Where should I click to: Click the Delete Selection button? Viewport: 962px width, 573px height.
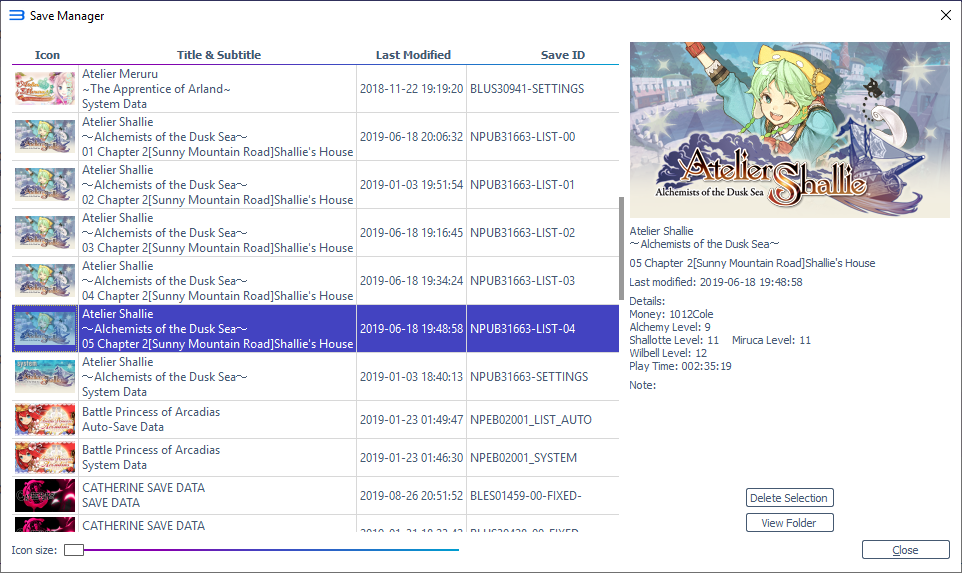(x=790, y=498)
